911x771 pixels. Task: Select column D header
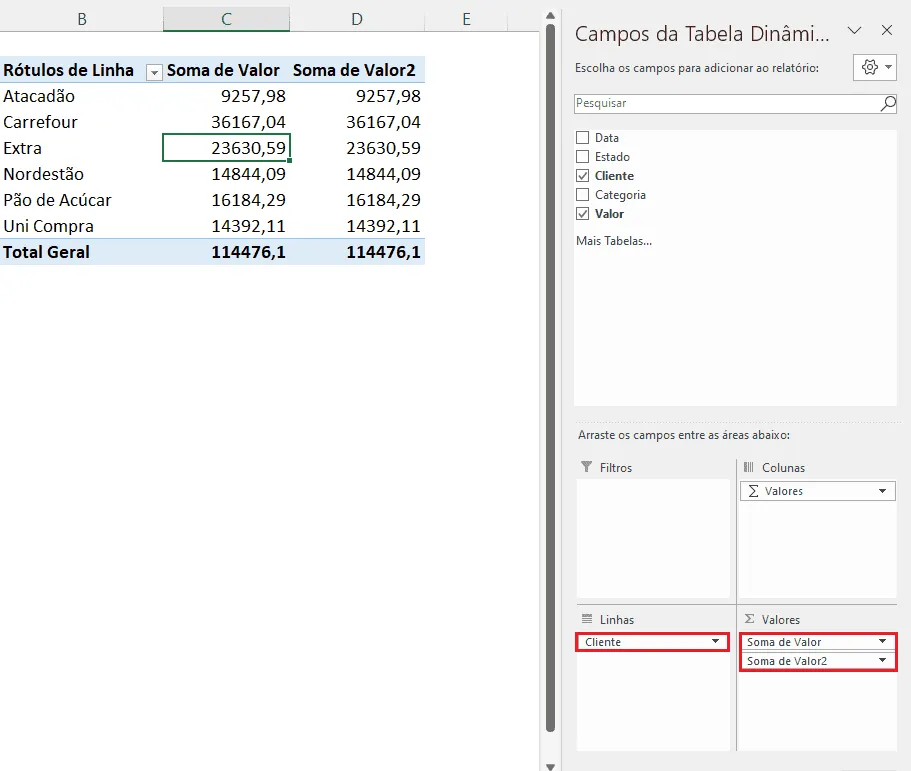pos(357,19)
